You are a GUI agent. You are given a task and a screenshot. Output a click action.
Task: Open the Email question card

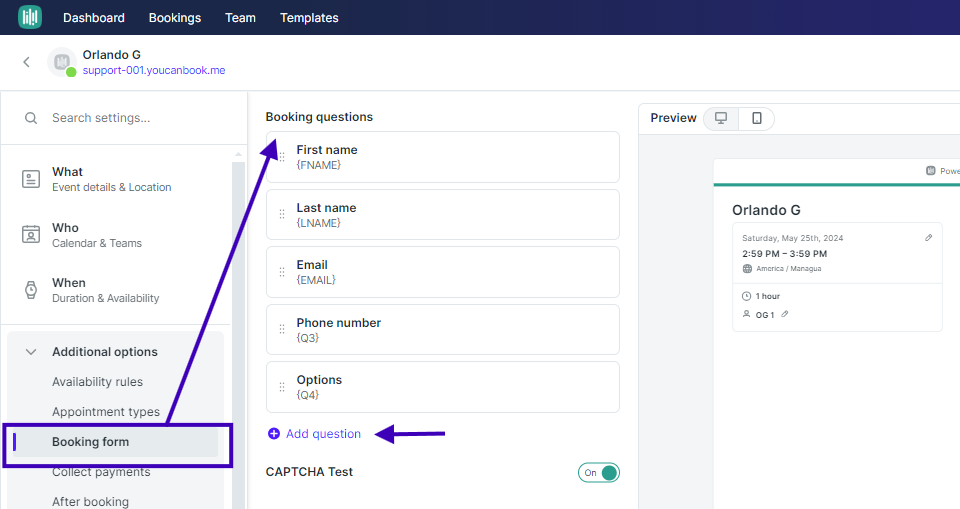click(x=443, y=272)
